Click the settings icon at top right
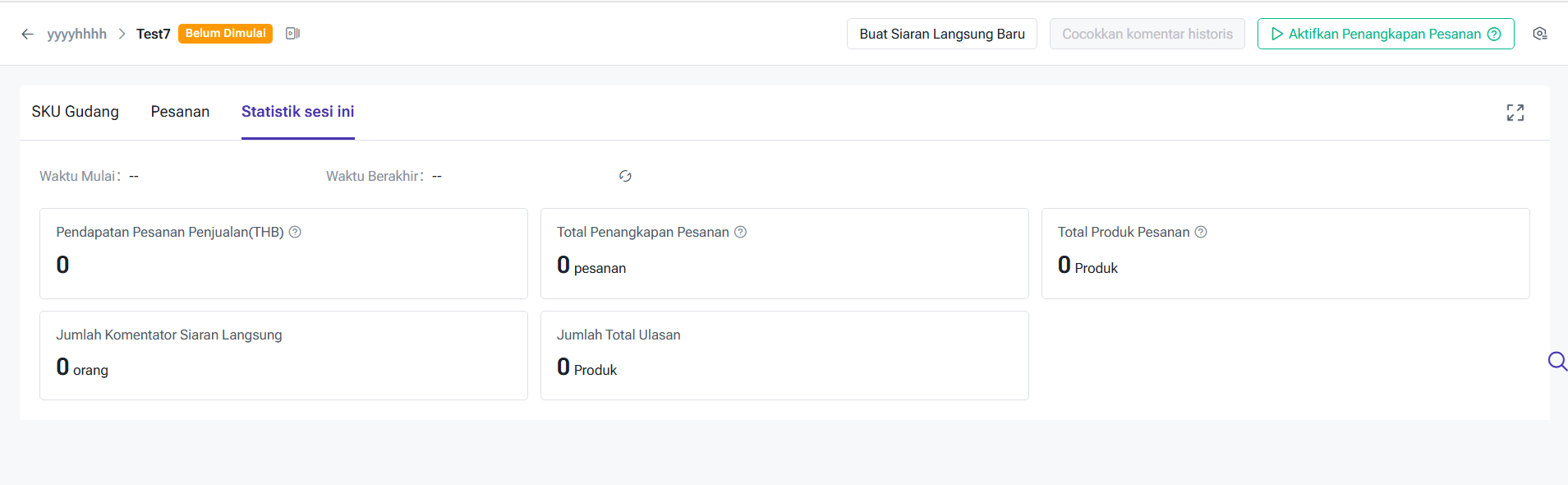 coord(1540,34)
